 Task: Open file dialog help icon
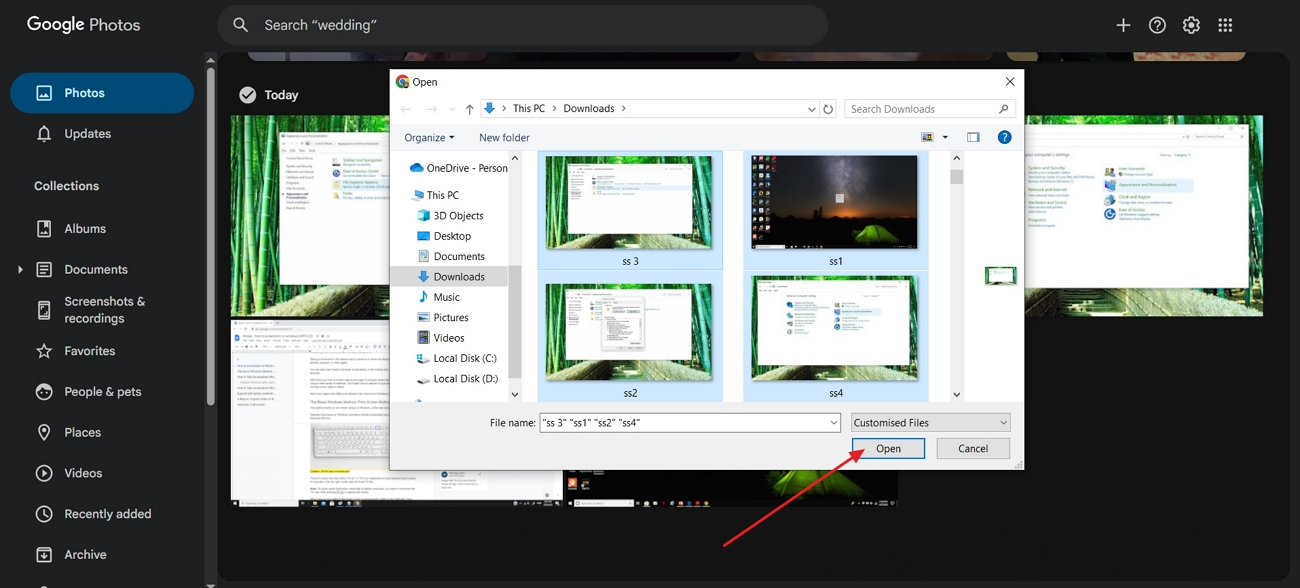pos(1005,137)
